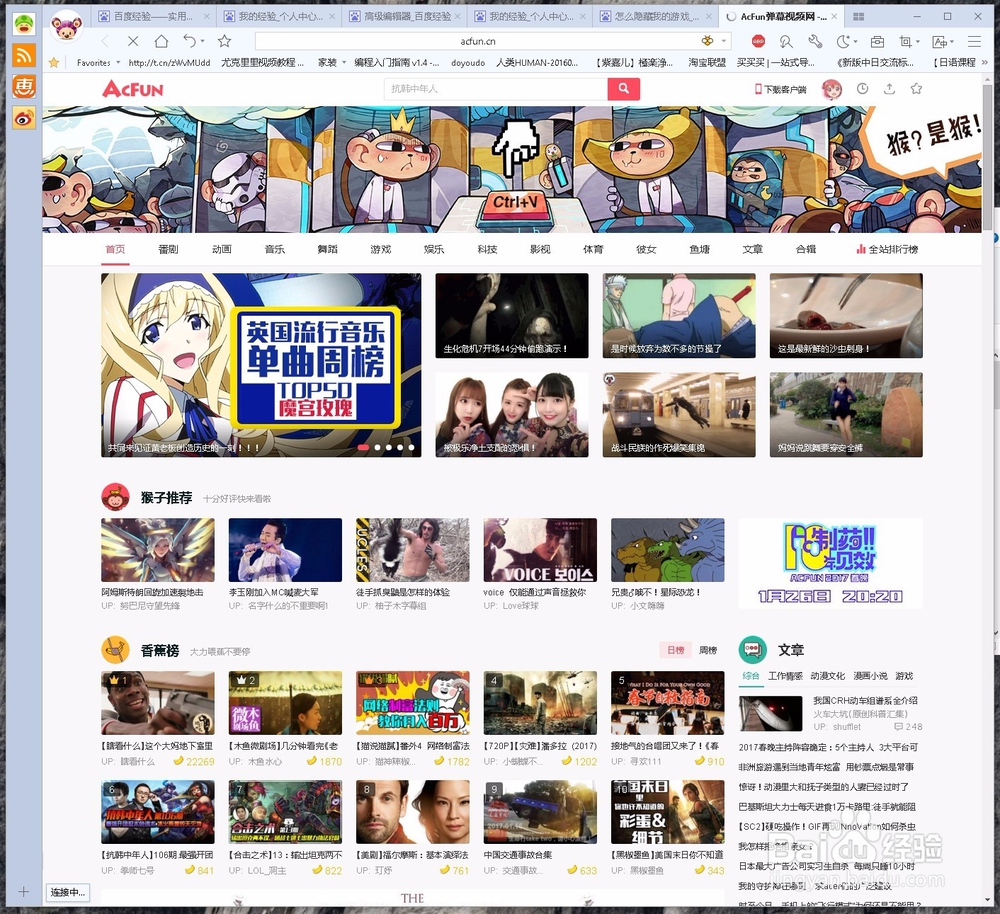Click the RSS feed sidebar icon
The image size is (1000, 914).
[x=24, y=55]
